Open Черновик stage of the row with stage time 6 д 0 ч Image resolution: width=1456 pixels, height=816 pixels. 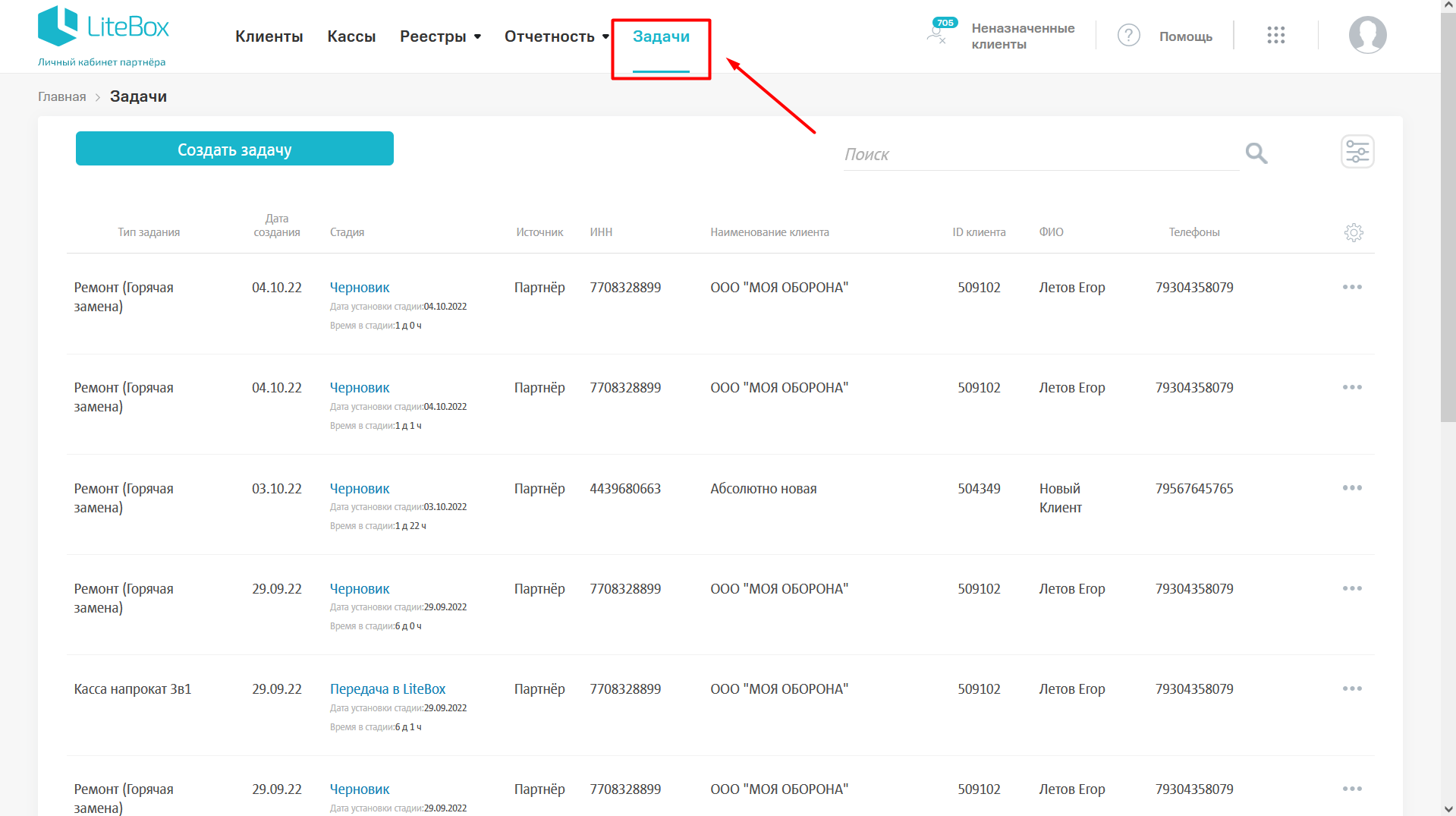360,589
